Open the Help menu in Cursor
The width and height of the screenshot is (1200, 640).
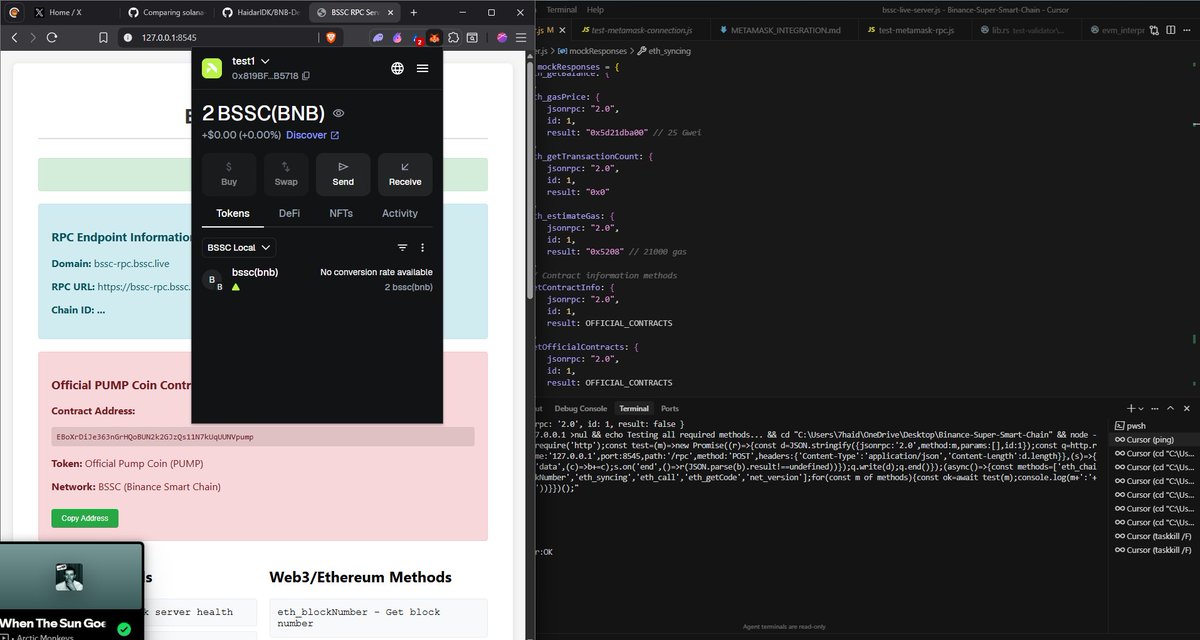595,9
